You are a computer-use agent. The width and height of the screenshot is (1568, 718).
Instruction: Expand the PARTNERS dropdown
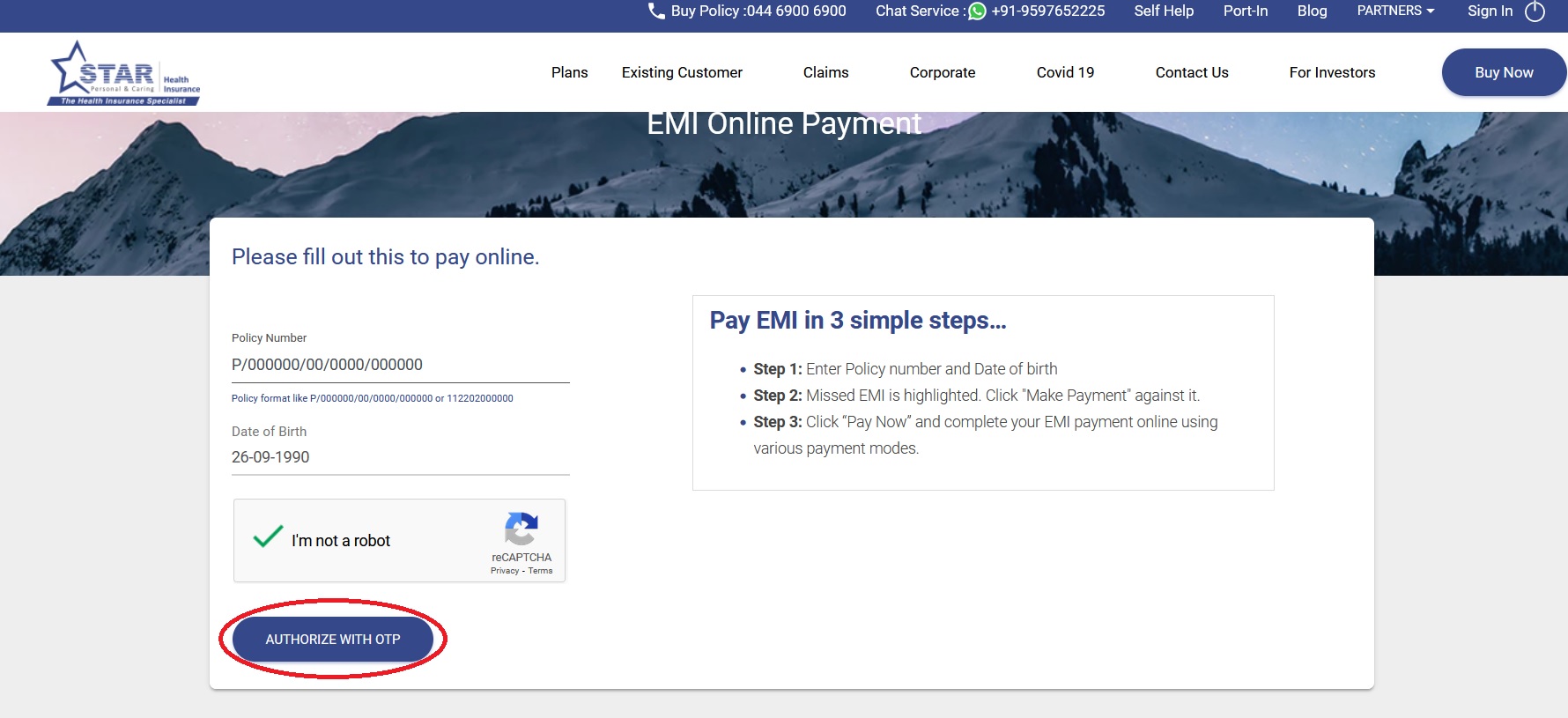[1395, 11]
